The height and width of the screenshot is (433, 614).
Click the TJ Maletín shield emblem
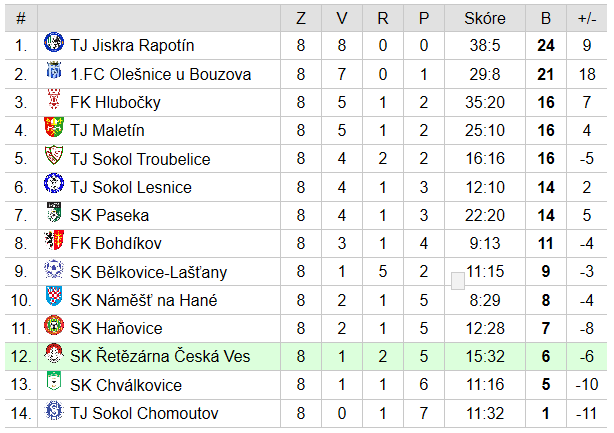(54, 127)
